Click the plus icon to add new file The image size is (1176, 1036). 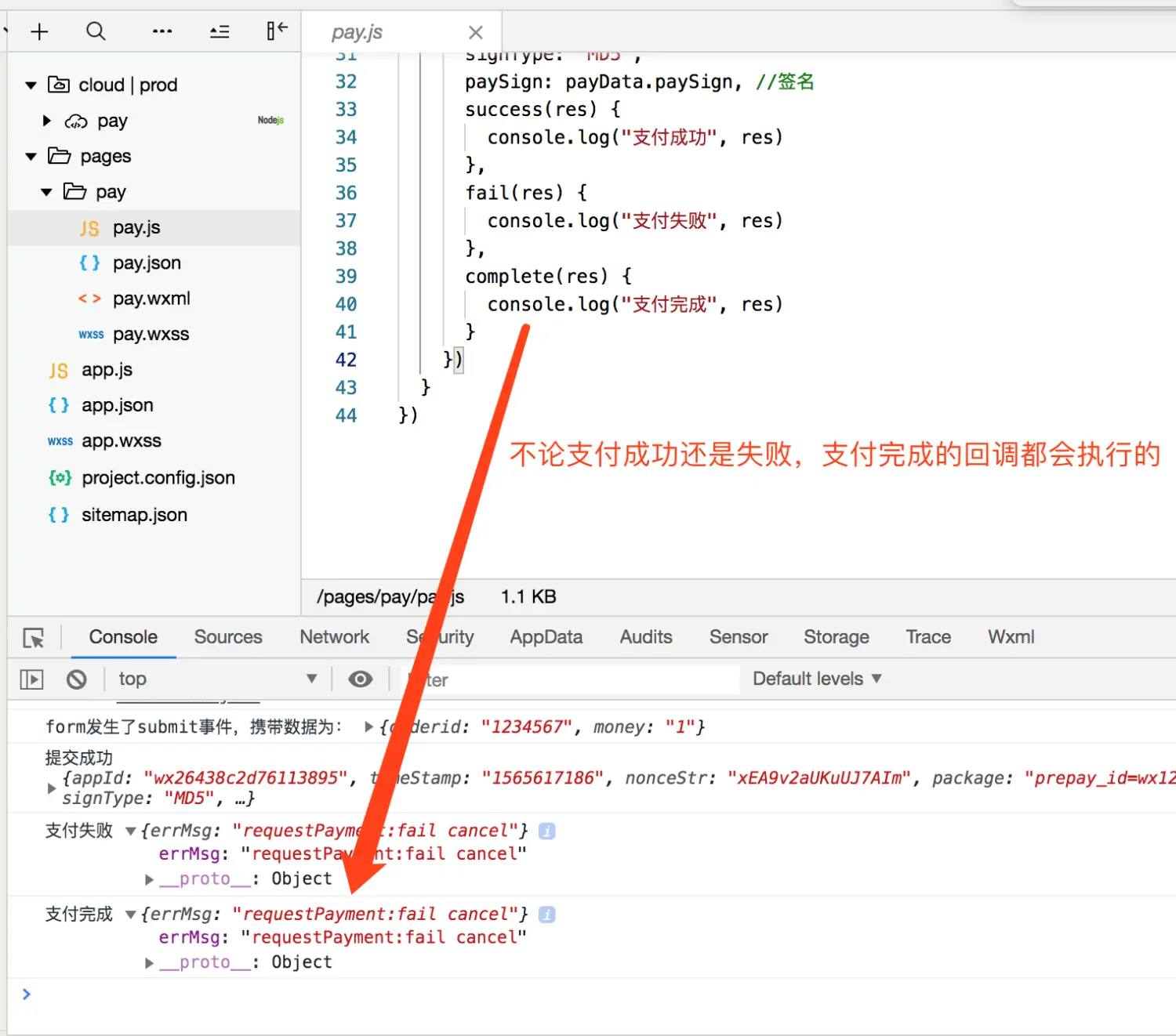tap(39, 31)
